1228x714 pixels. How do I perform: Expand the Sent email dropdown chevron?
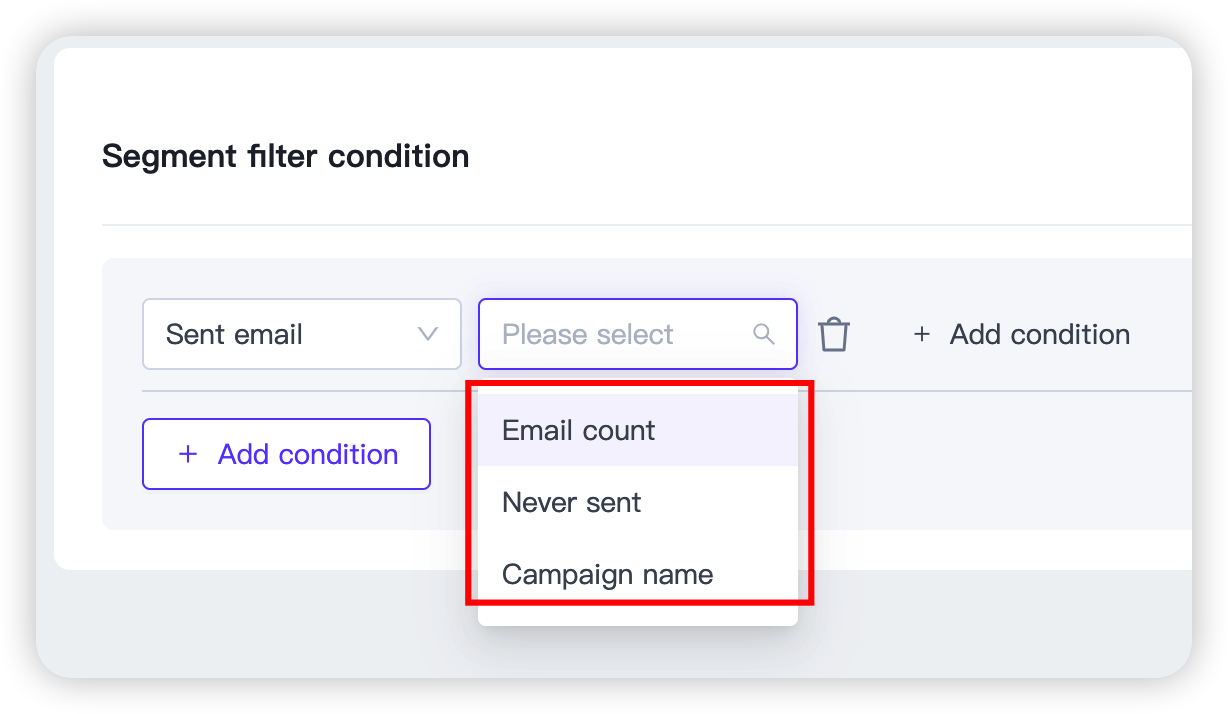(x=428, y=334)
